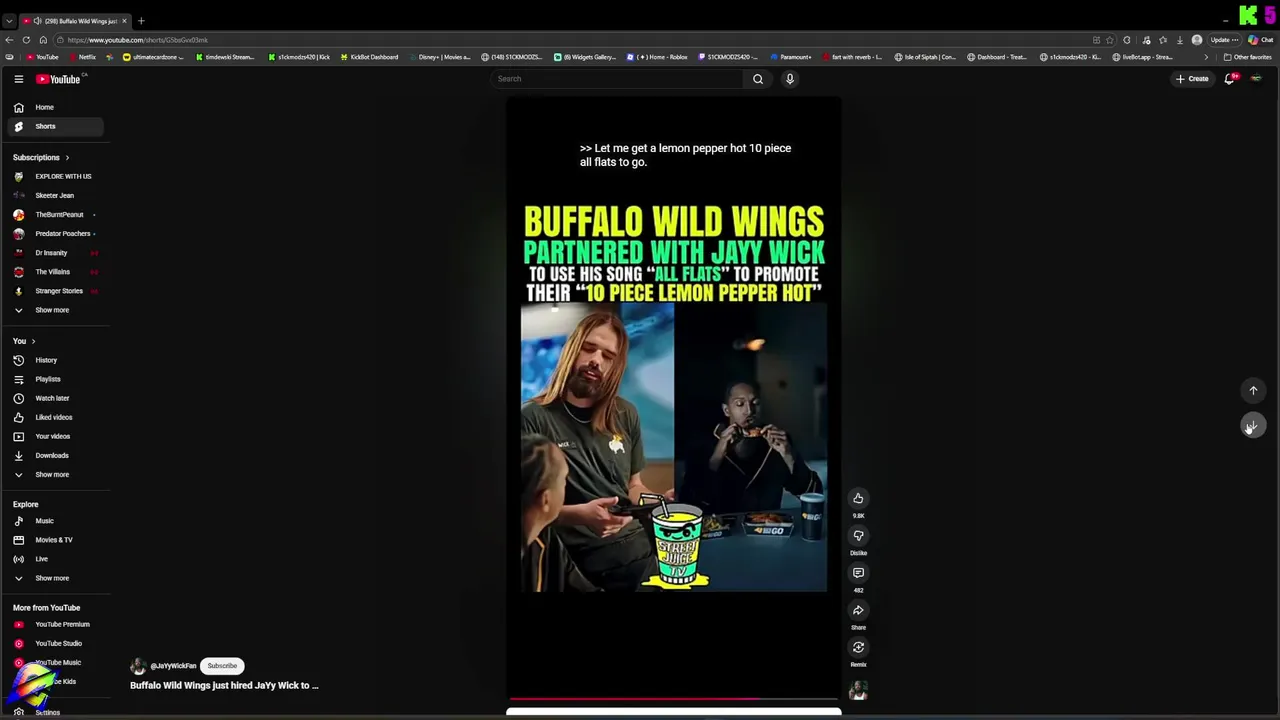Image resolution: width=1280 pixels, height=720 pixels.
Task: Open the comments on the short
Action: pos(858,573)
